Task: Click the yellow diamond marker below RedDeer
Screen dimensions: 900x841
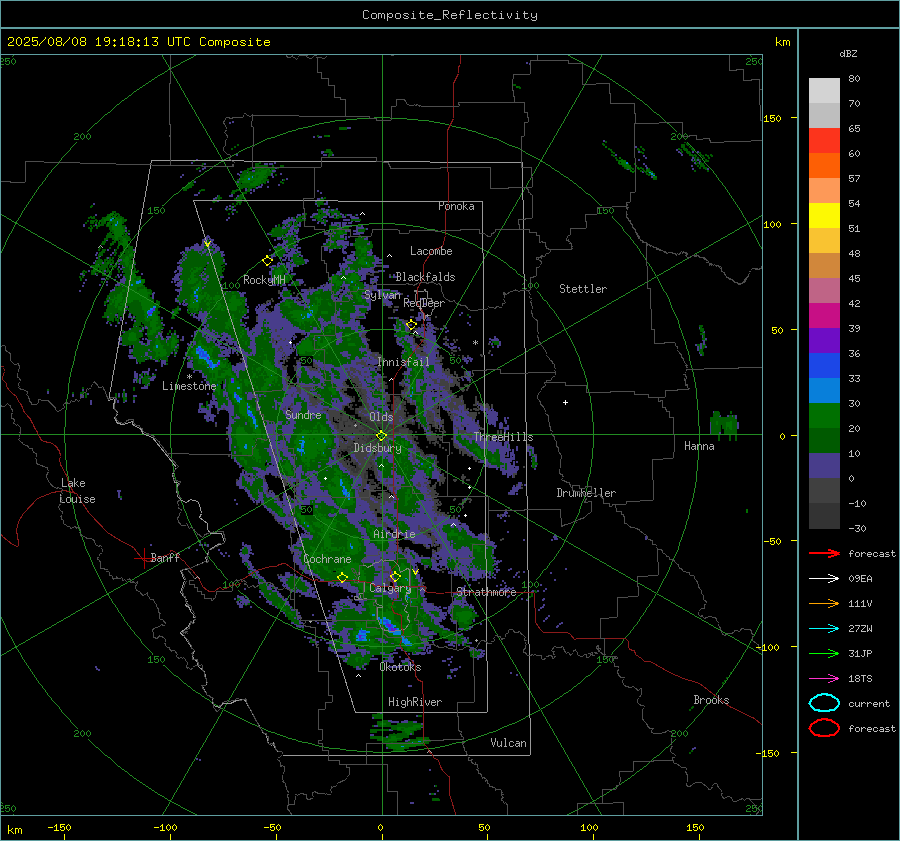Action: (x=411, y=325)
